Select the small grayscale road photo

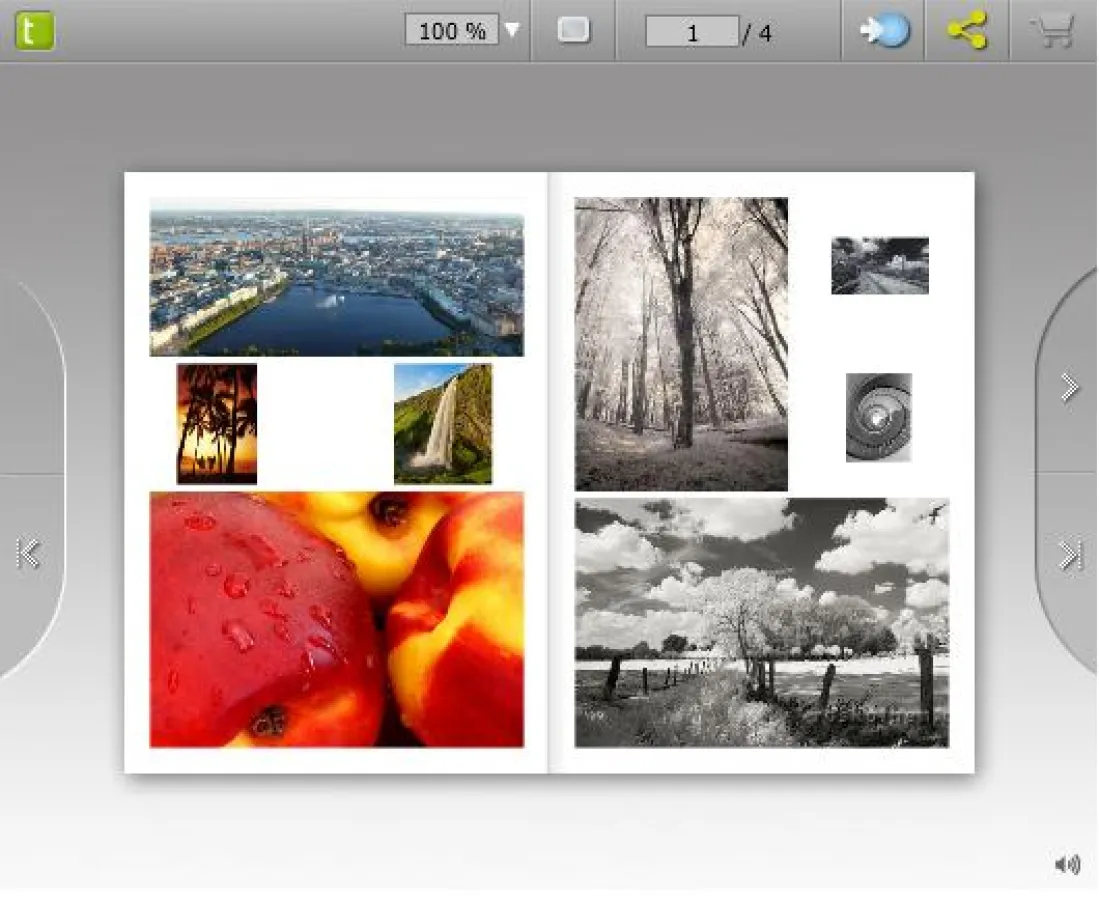pos(880,266)
